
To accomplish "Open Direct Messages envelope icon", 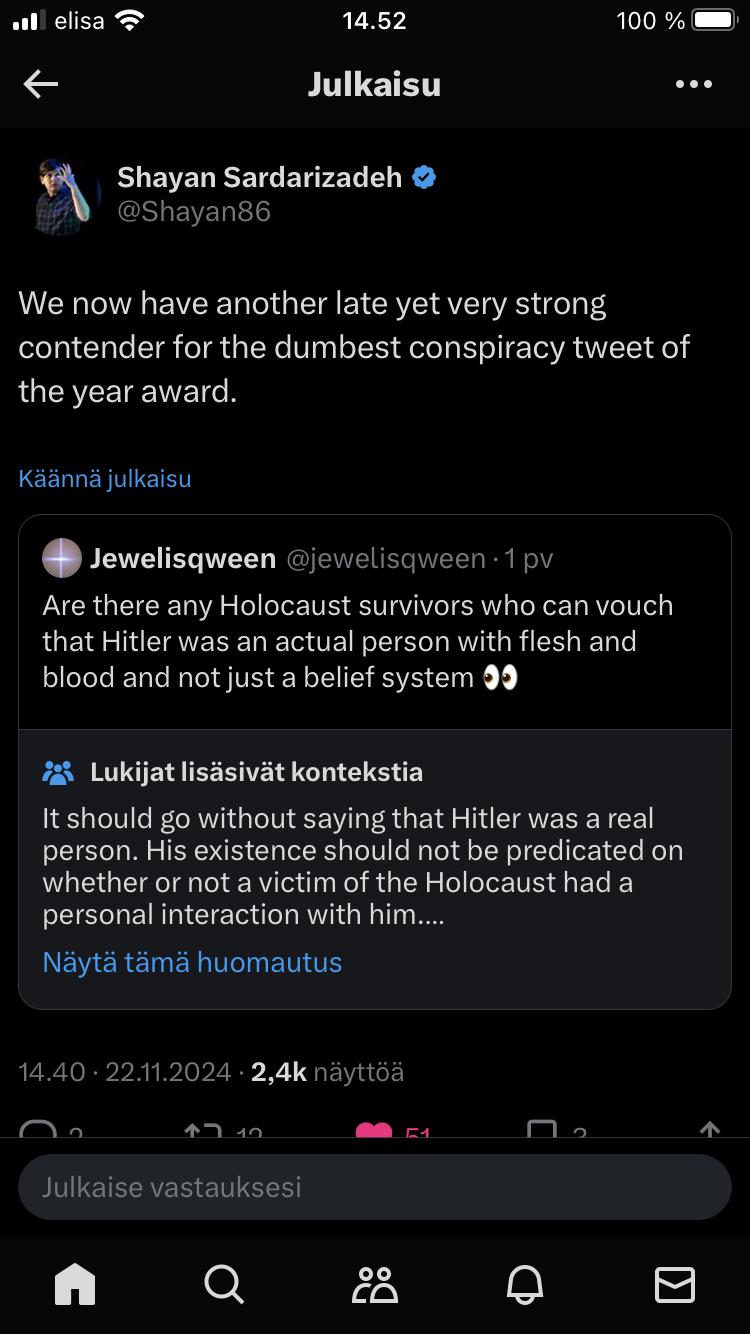I will [675, 1284].
